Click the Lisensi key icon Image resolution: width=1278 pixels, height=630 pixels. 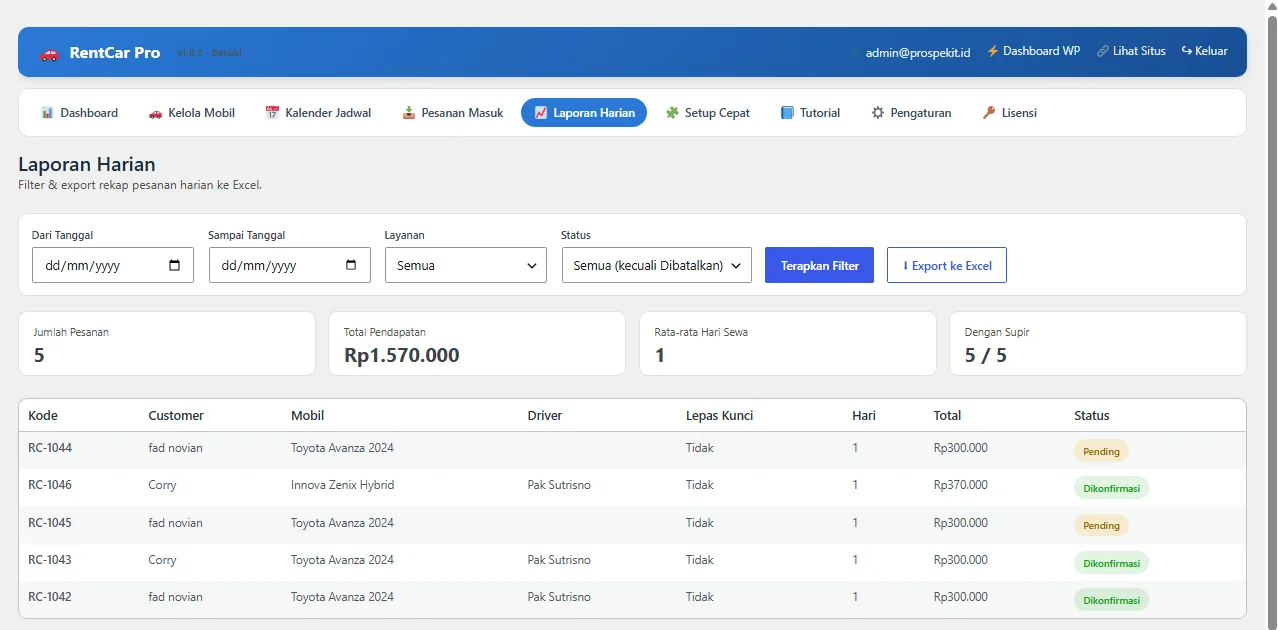click(x=989, y=113)
